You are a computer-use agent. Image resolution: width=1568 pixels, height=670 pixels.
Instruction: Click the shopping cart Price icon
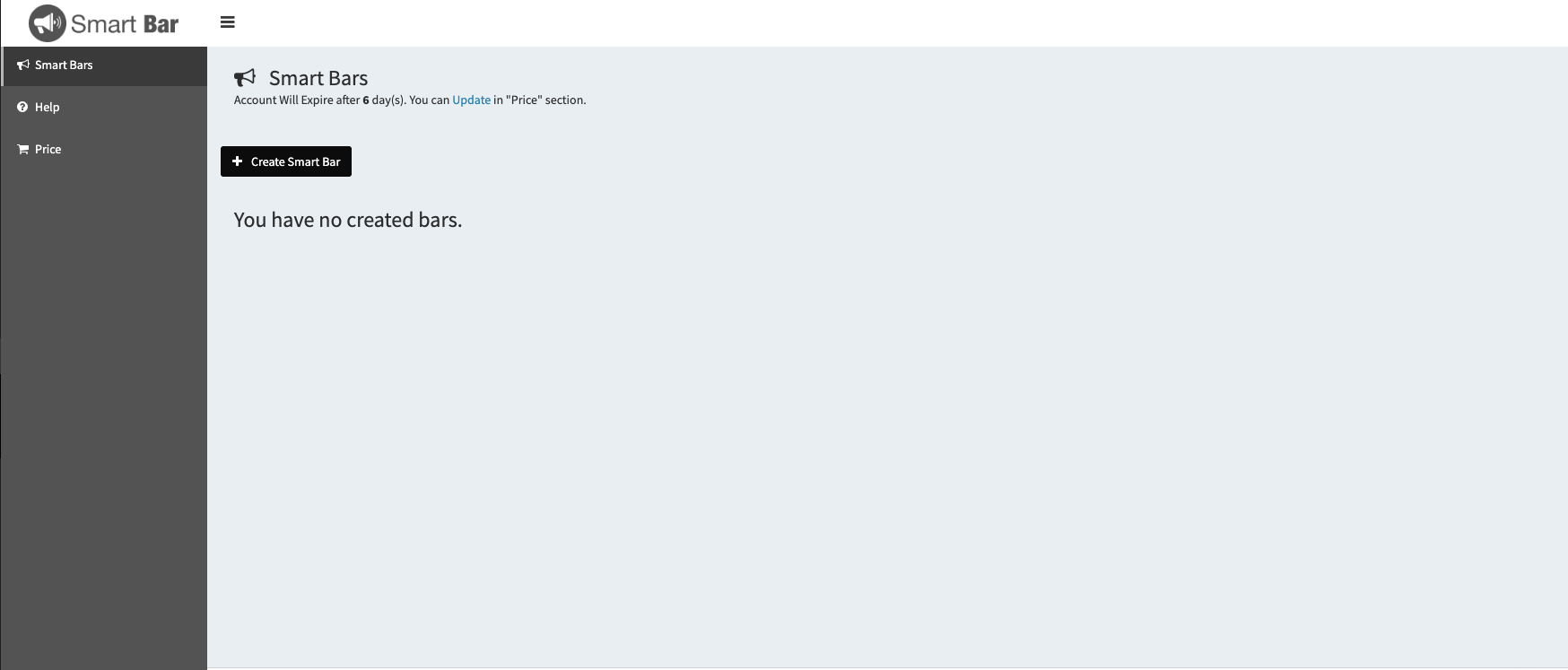coord(23,150)
